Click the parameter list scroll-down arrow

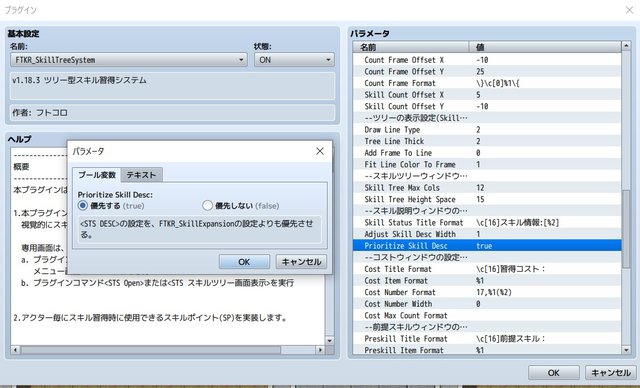pos(626,350)
